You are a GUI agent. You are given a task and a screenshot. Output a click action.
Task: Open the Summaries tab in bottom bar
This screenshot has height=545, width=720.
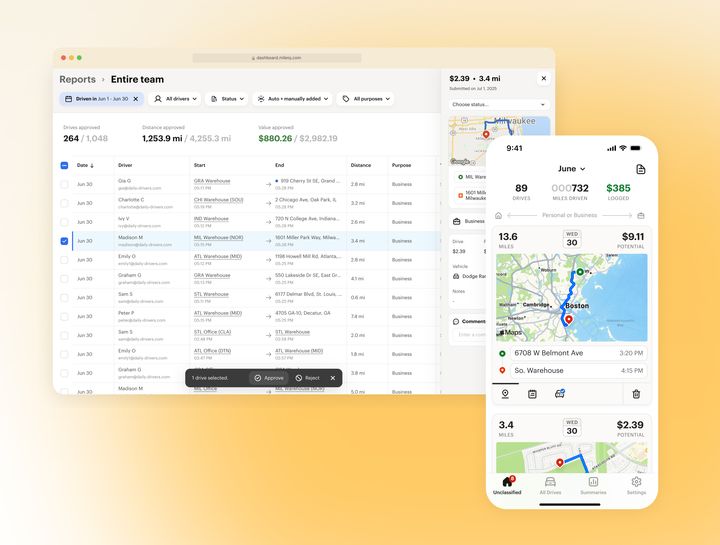pos(593,485)
